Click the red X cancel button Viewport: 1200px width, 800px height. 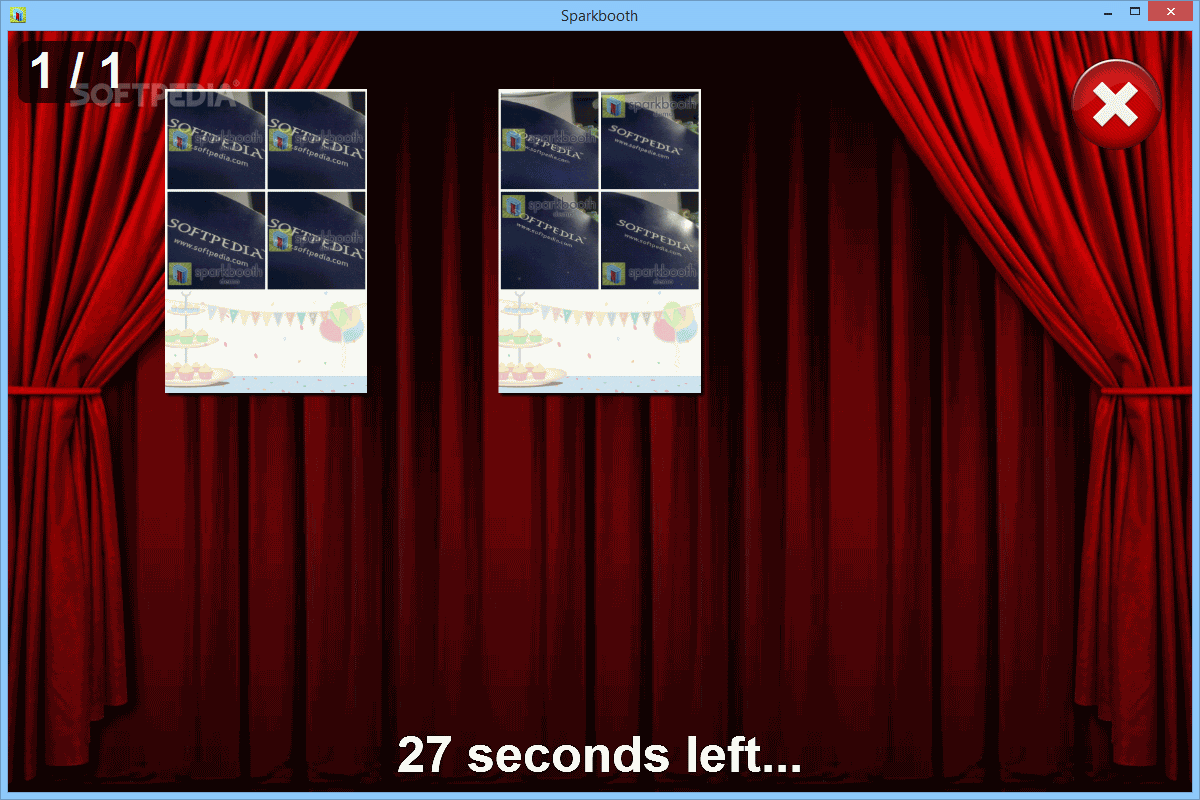pos(1116,104)
